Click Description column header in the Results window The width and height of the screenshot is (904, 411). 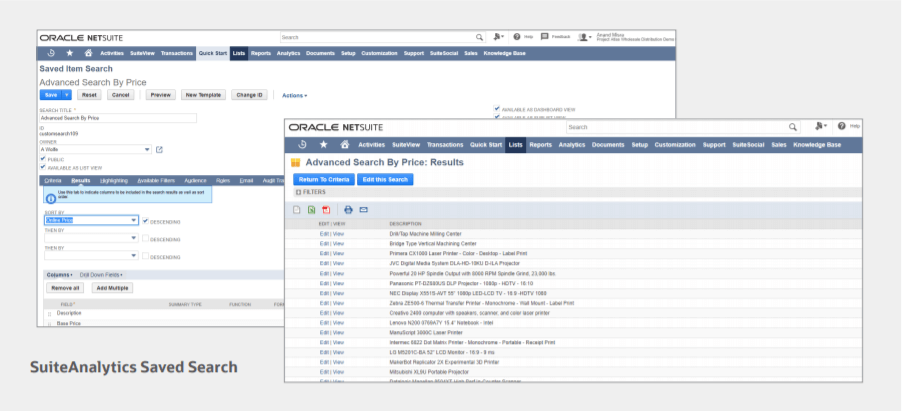(x=405, y=224)
